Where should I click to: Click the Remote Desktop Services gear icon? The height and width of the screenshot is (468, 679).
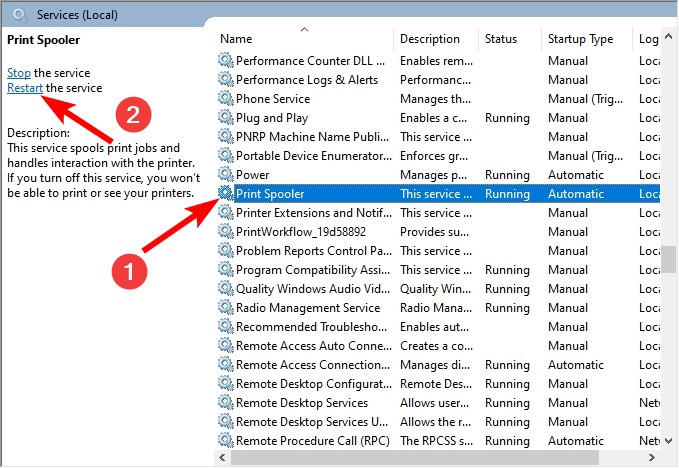226,402
